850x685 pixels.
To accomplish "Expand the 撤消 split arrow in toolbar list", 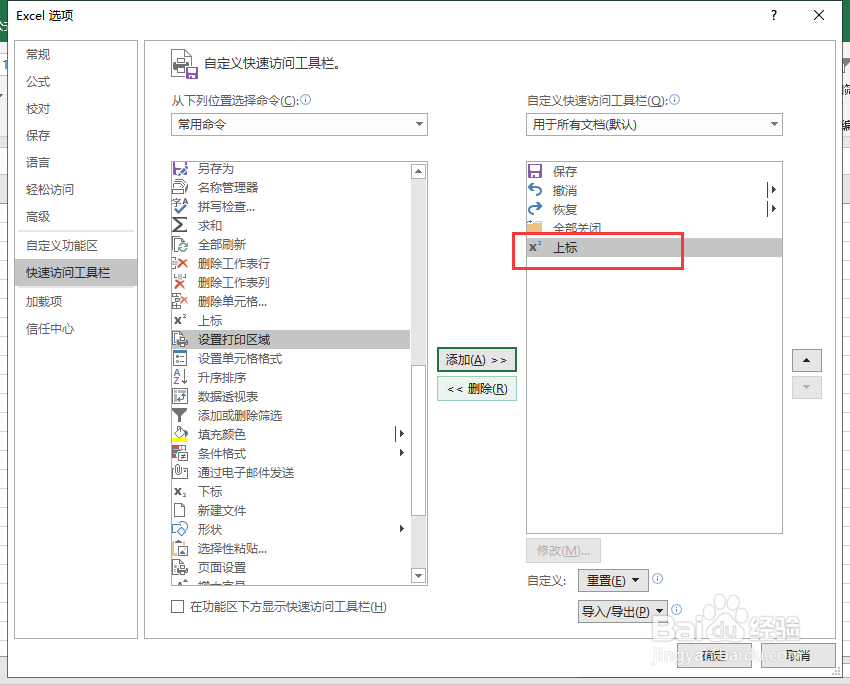I will click(774, 190).
